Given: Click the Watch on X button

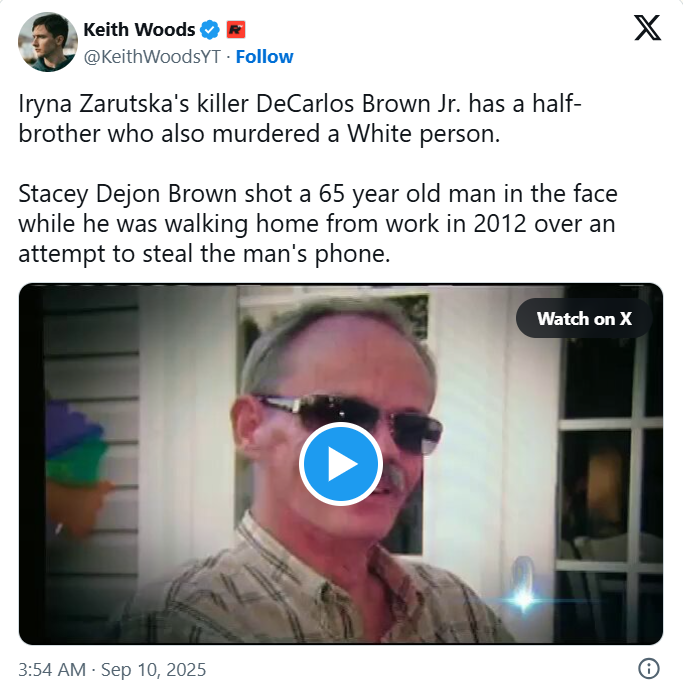Looking at the screenshot, I should click(584, 318).
